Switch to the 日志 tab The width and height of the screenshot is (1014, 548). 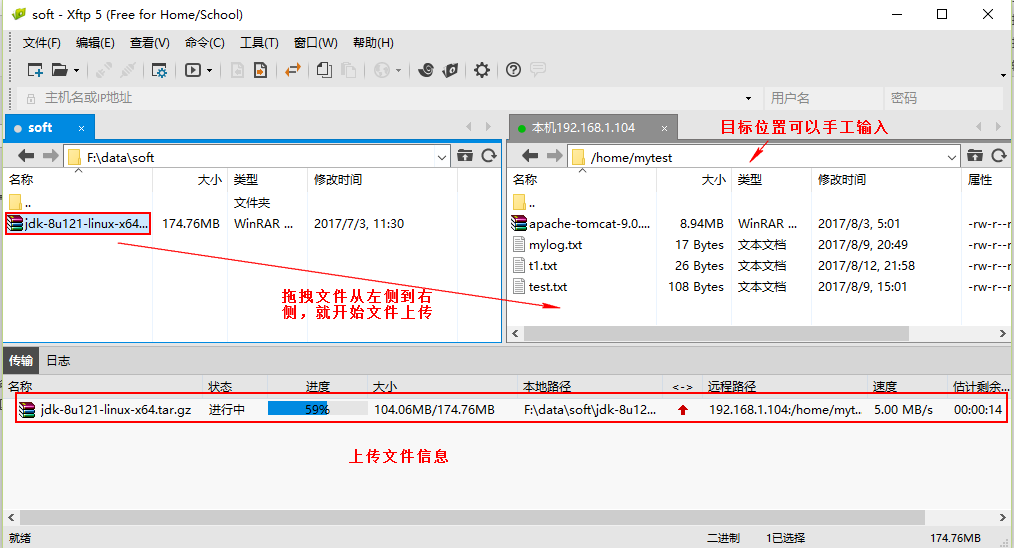(x=58, y=361)
